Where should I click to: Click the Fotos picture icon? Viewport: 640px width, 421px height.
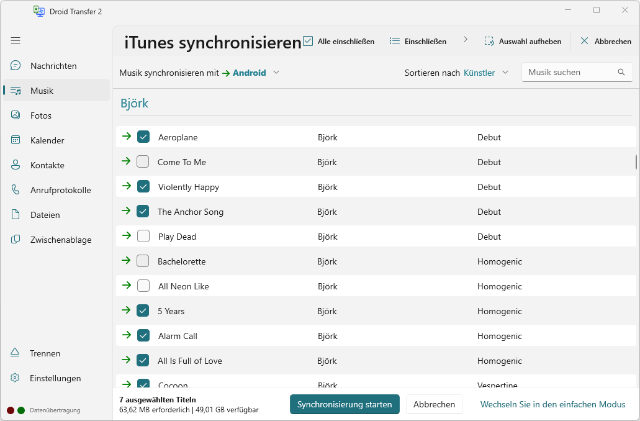[x=16, y=115]
